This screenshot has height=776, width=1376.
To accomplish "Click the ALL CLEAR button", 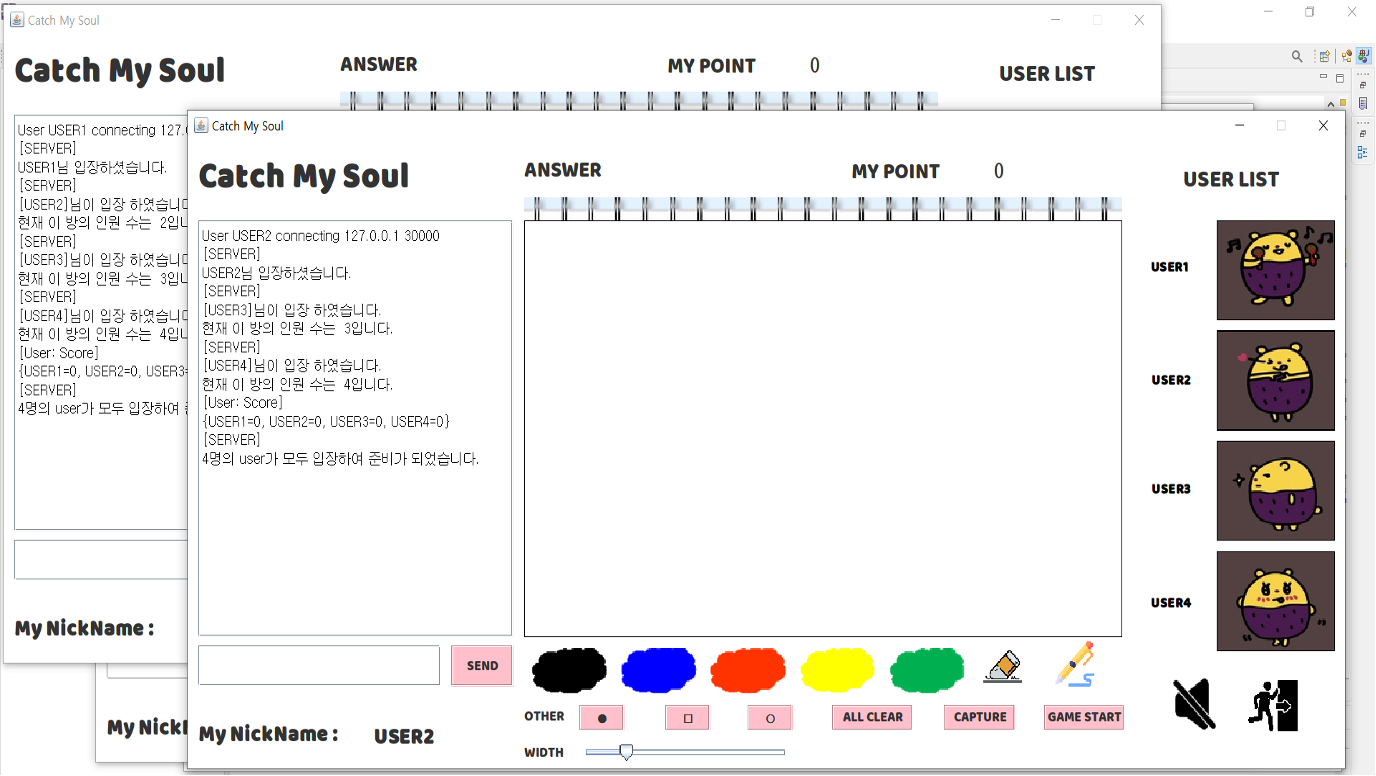I will click(x=872, y=717).
